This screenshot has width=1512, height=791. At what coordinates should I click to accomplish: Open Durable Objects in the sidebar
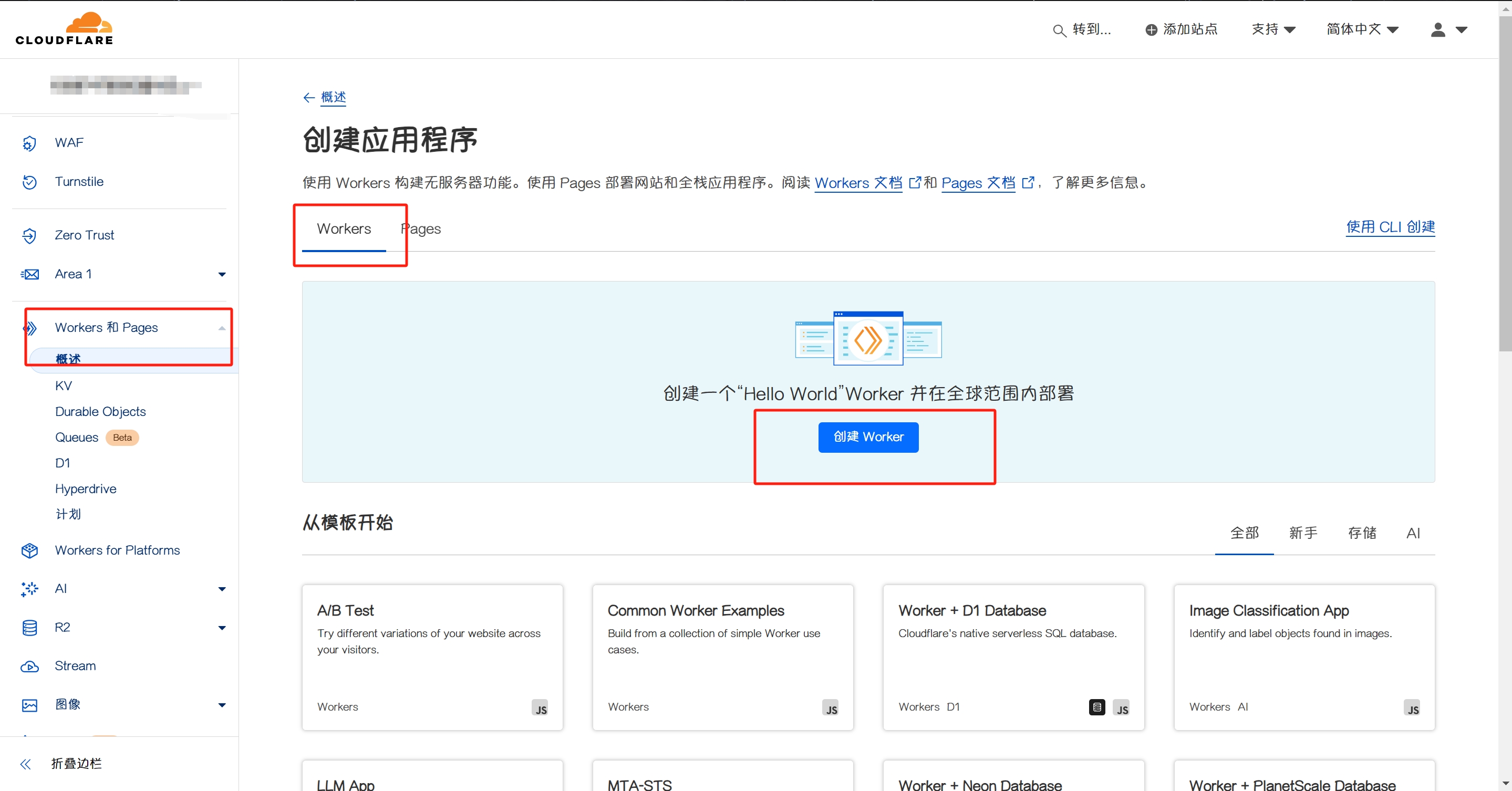point(100,412)
